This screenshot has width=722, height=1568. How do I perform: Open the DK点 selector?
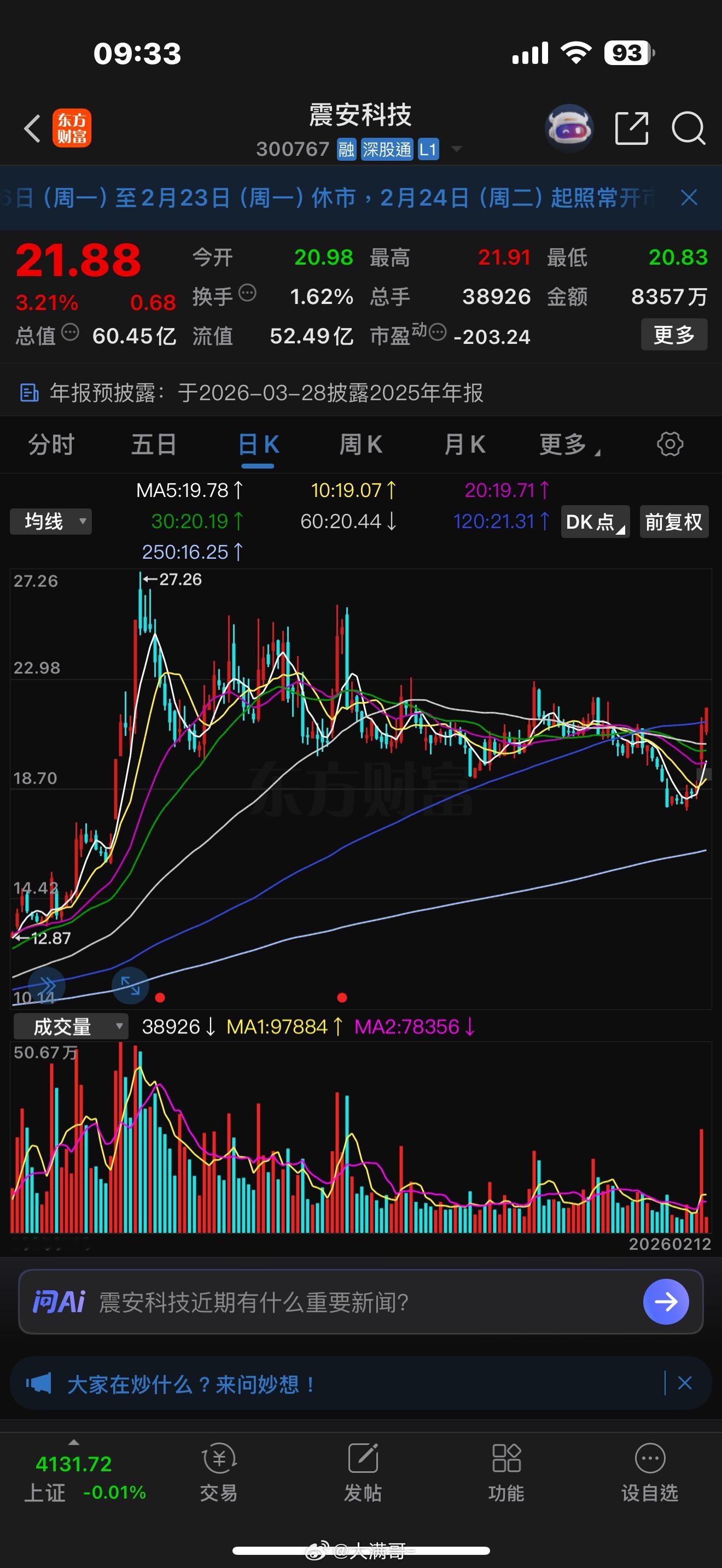click(595, 522)
